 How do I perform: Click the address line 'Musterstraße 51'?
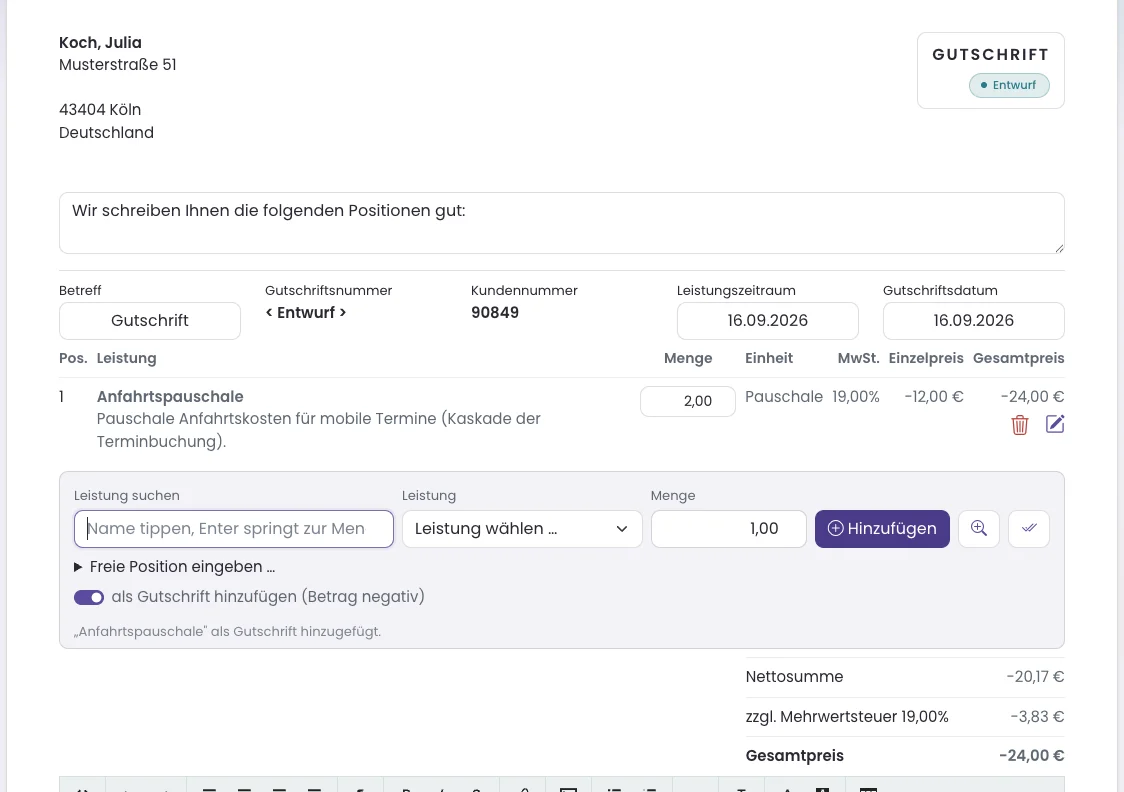coord(118,65)
